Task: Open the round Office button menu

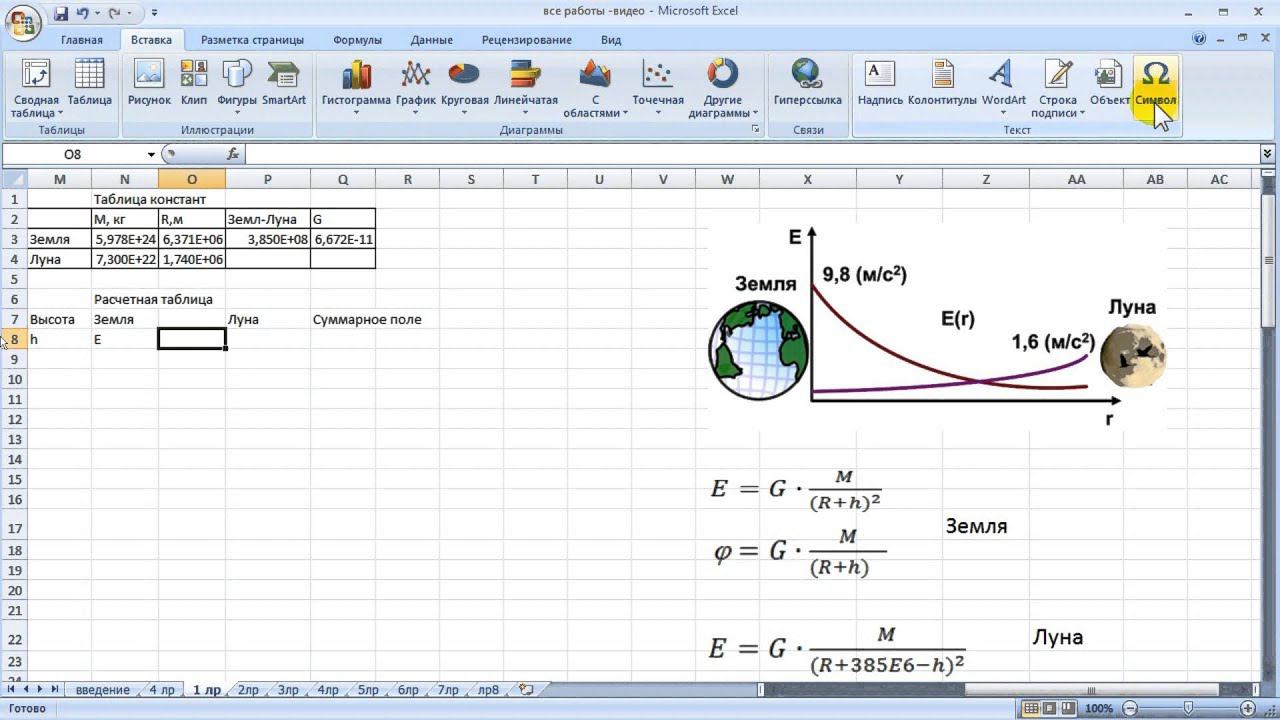Action: point(23,20)
